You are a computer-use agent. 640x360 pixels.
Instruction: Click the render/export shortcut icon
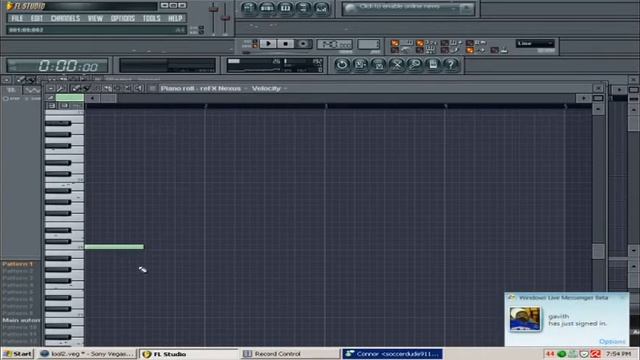coord(379,64)
